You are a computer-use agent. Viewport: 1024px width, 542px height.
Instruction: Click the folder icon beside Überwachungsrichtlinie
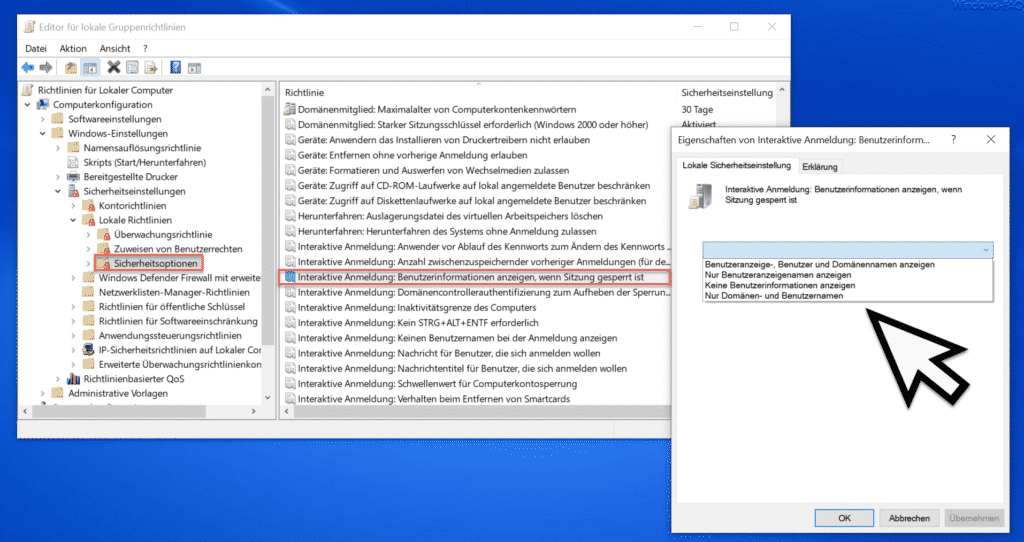click(x=104, y=234)
